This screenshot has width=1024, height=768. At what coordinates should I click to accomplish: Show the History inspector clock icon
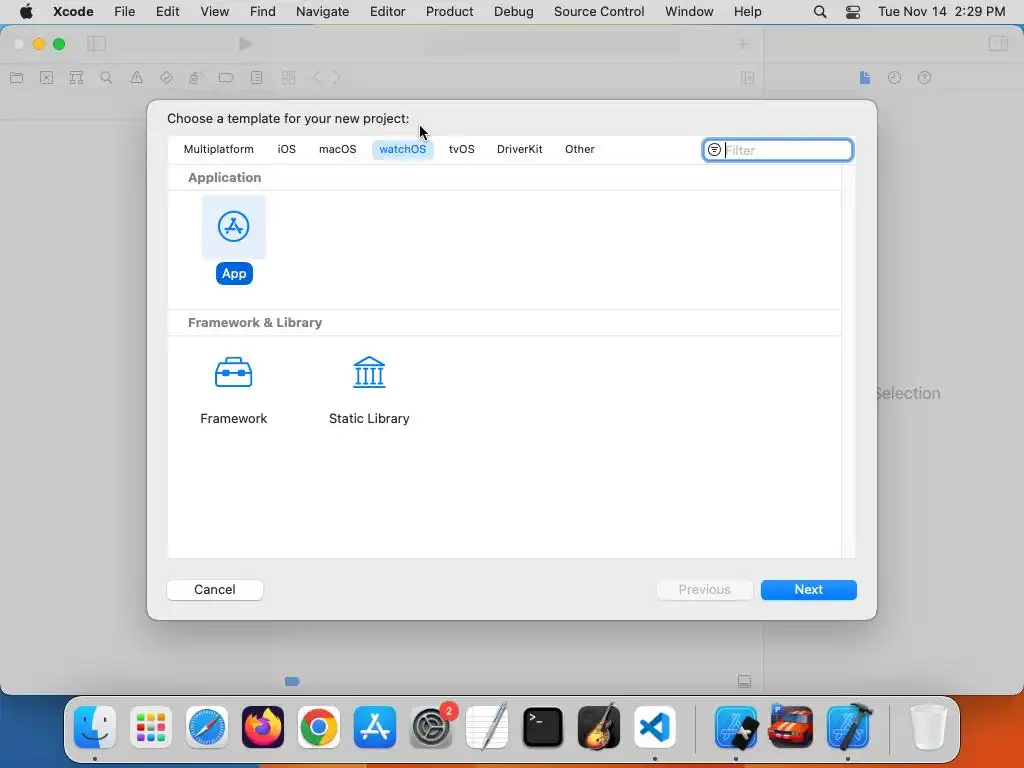(894, 78)
